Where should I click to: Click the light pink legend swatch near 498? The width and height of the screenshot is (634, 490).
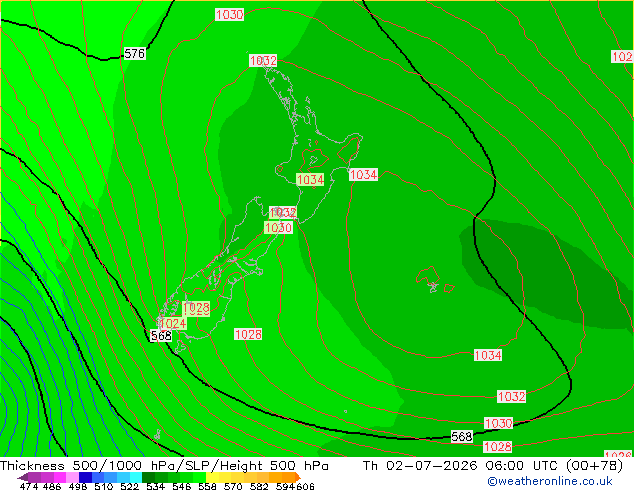pyautogui.click(x=72, y=477)
